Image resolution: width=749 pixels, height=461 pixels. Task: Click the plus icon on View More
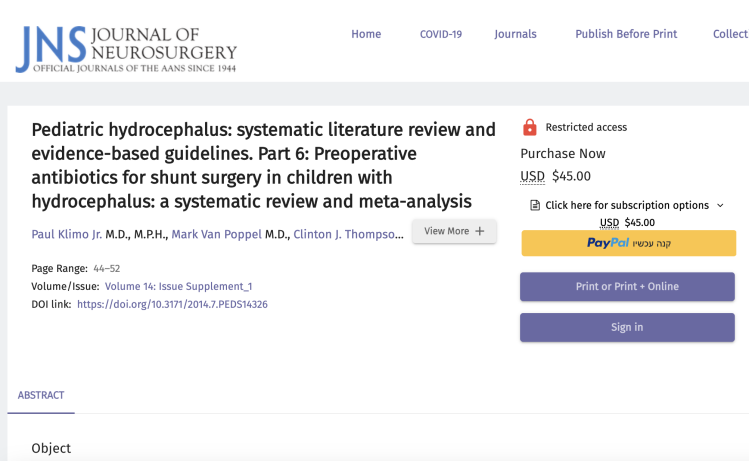(480, 231)
